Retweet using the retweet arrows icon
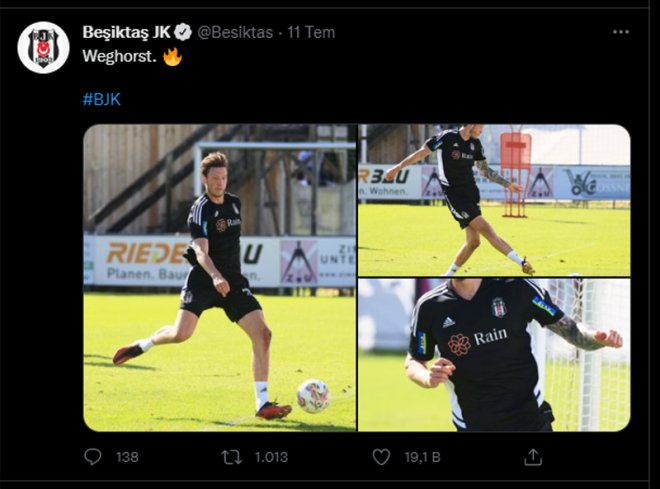Viewport: 660px width, 489px height. [231, 457]
